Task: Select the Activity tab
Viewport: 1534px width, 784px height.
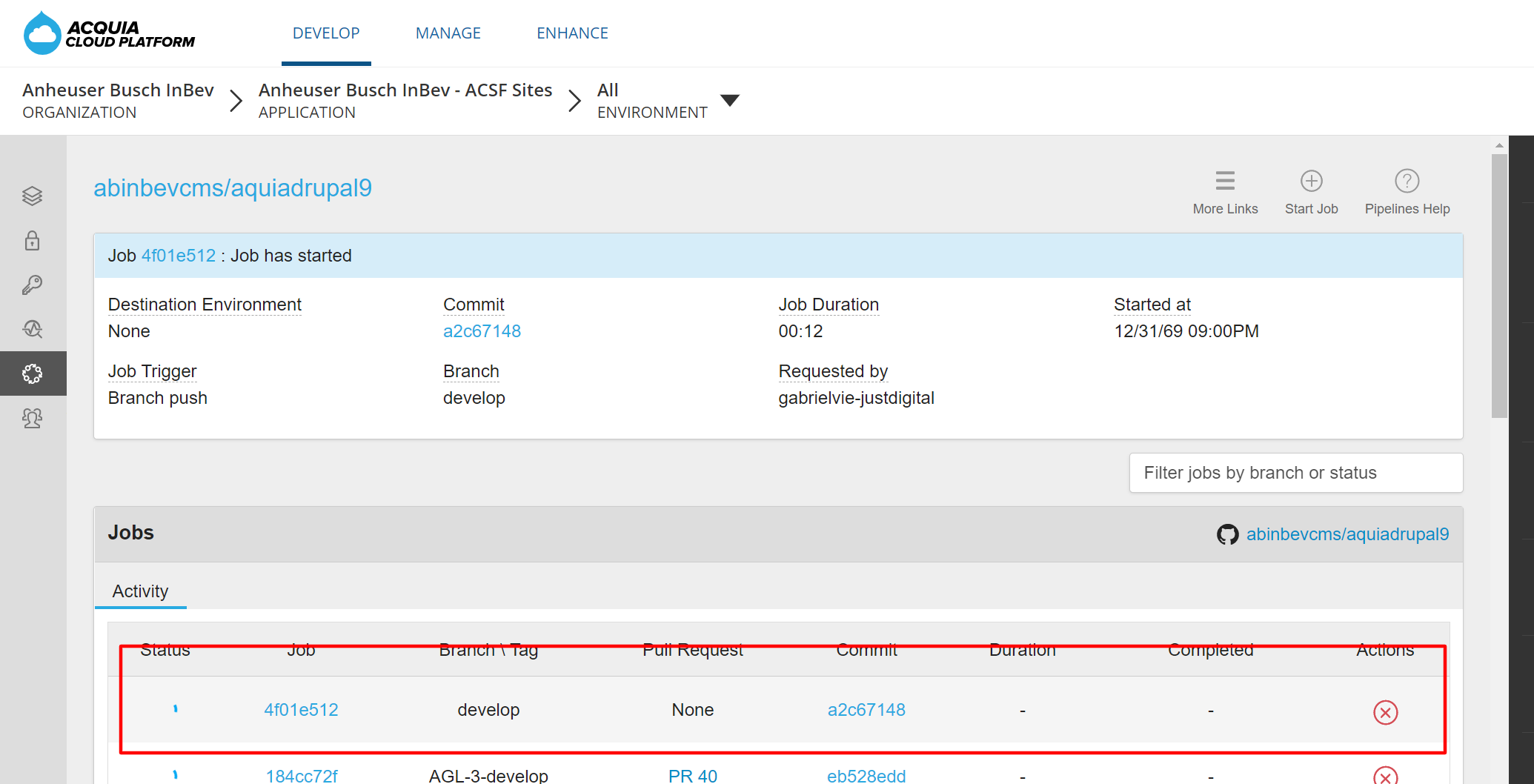Action: pyautogui.click(x=140, y=591)
